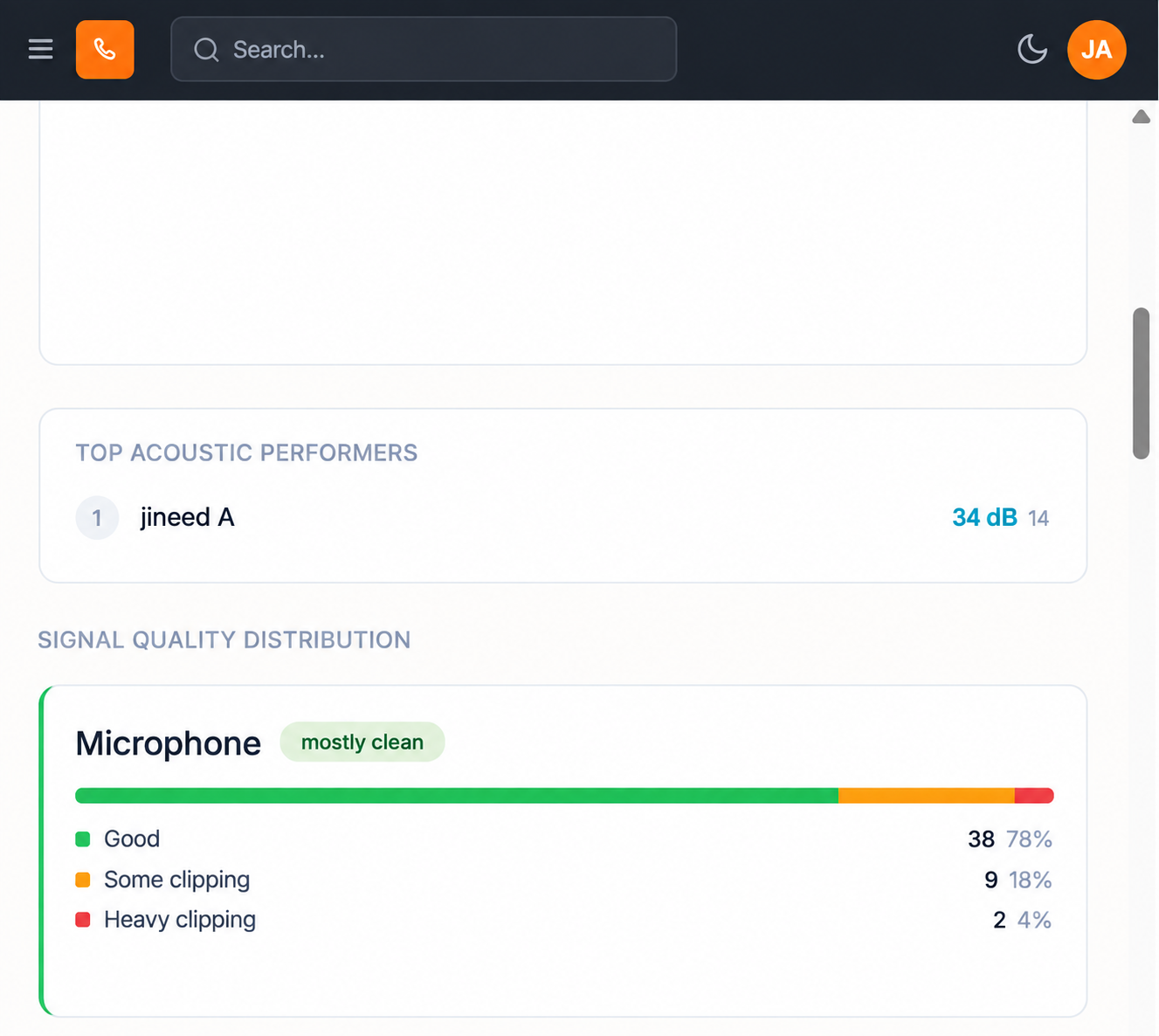Click the orange phone app logo
This screenshot has height=1036, width=1159.
coord(105,50)
